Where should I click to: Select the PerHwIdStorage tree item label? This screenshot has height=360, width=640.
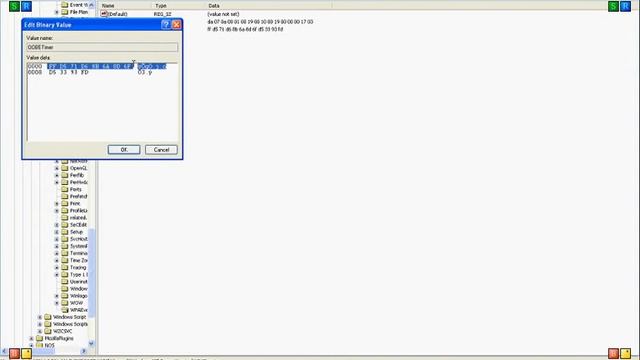pyautogui.click(x=79, y=182)
